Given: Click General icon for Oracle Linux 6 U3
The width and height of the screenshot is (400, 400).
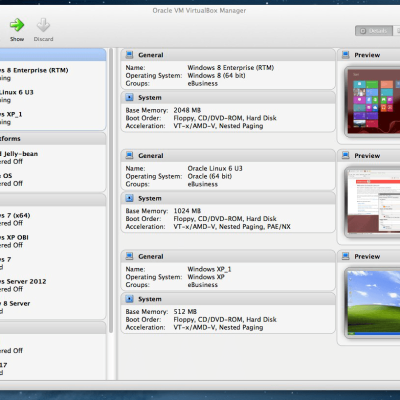Looking at the screenshot, I should click(x=129, y=155).
